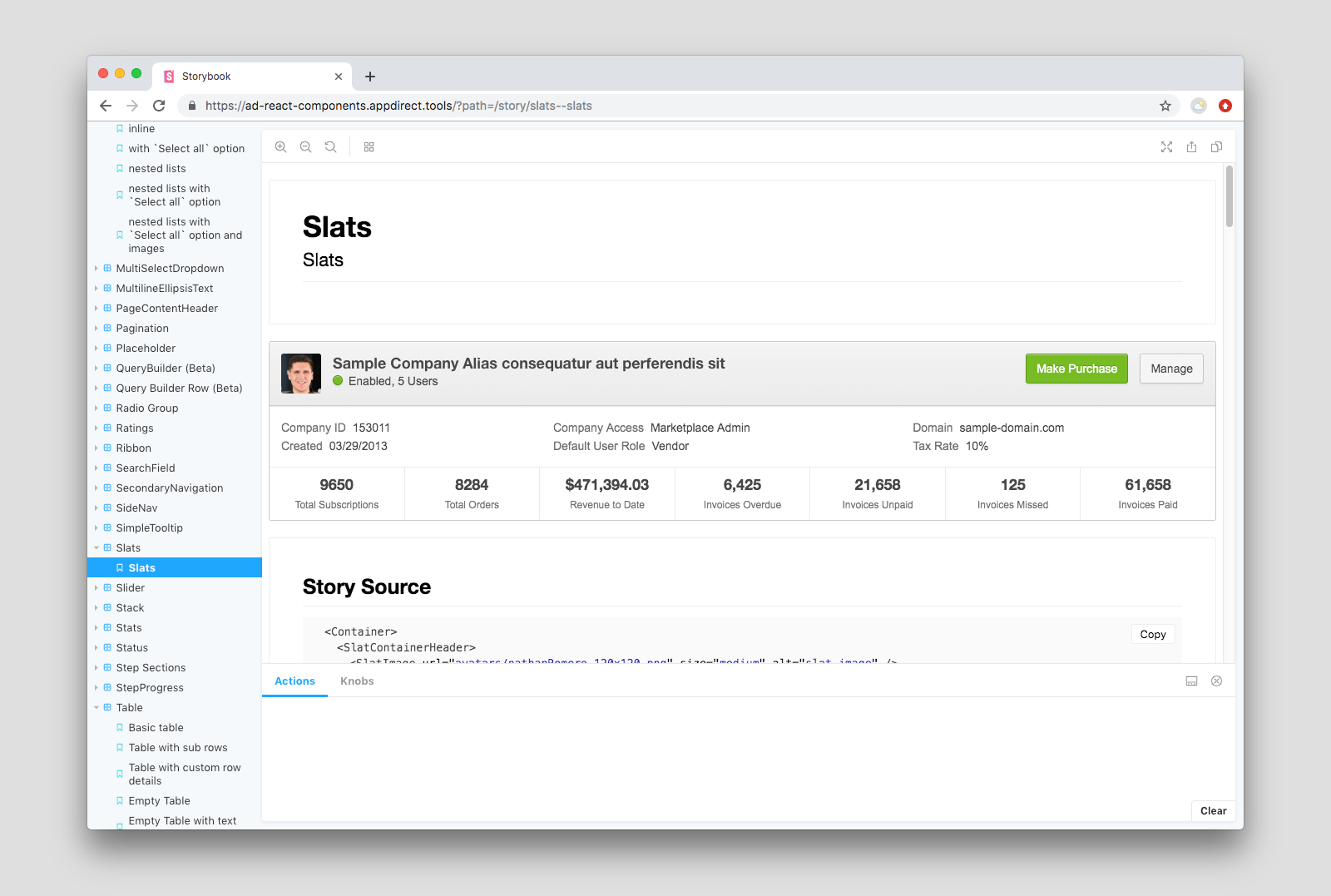Select the Empty Table story
This screenshot has width=1331, height=896.
pyautogui.click(x=159, y=800)
